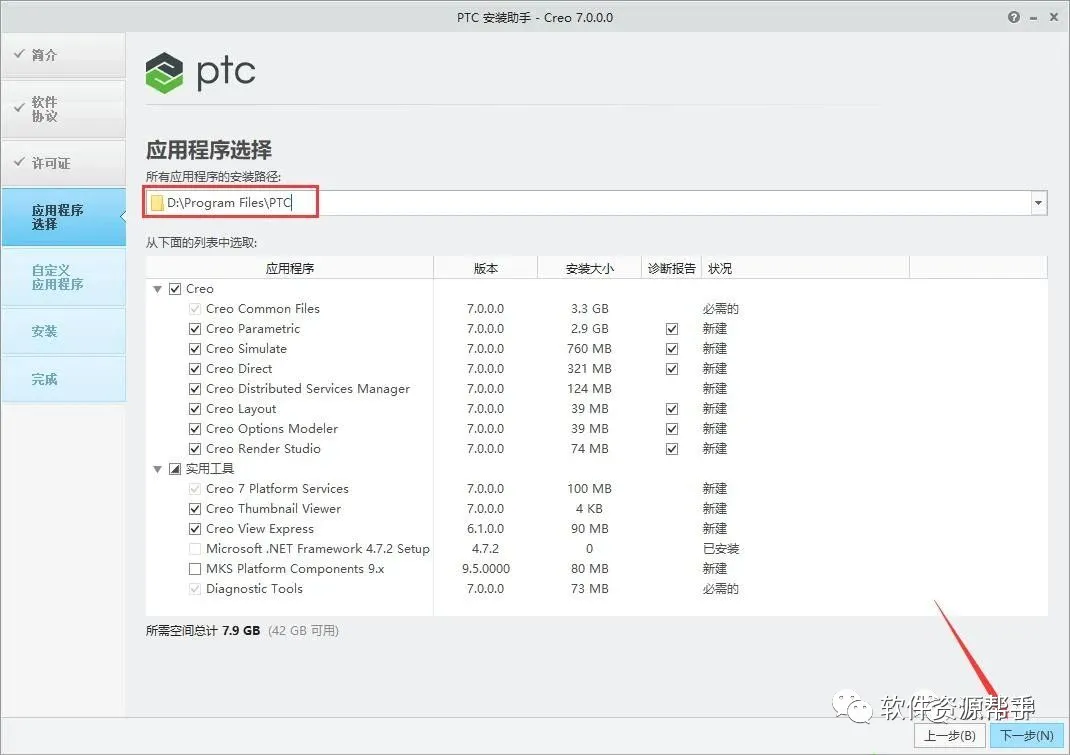Uncheck Creo Thumbnail Viewer
The image size is (1070, 755).
click(195, 509)
